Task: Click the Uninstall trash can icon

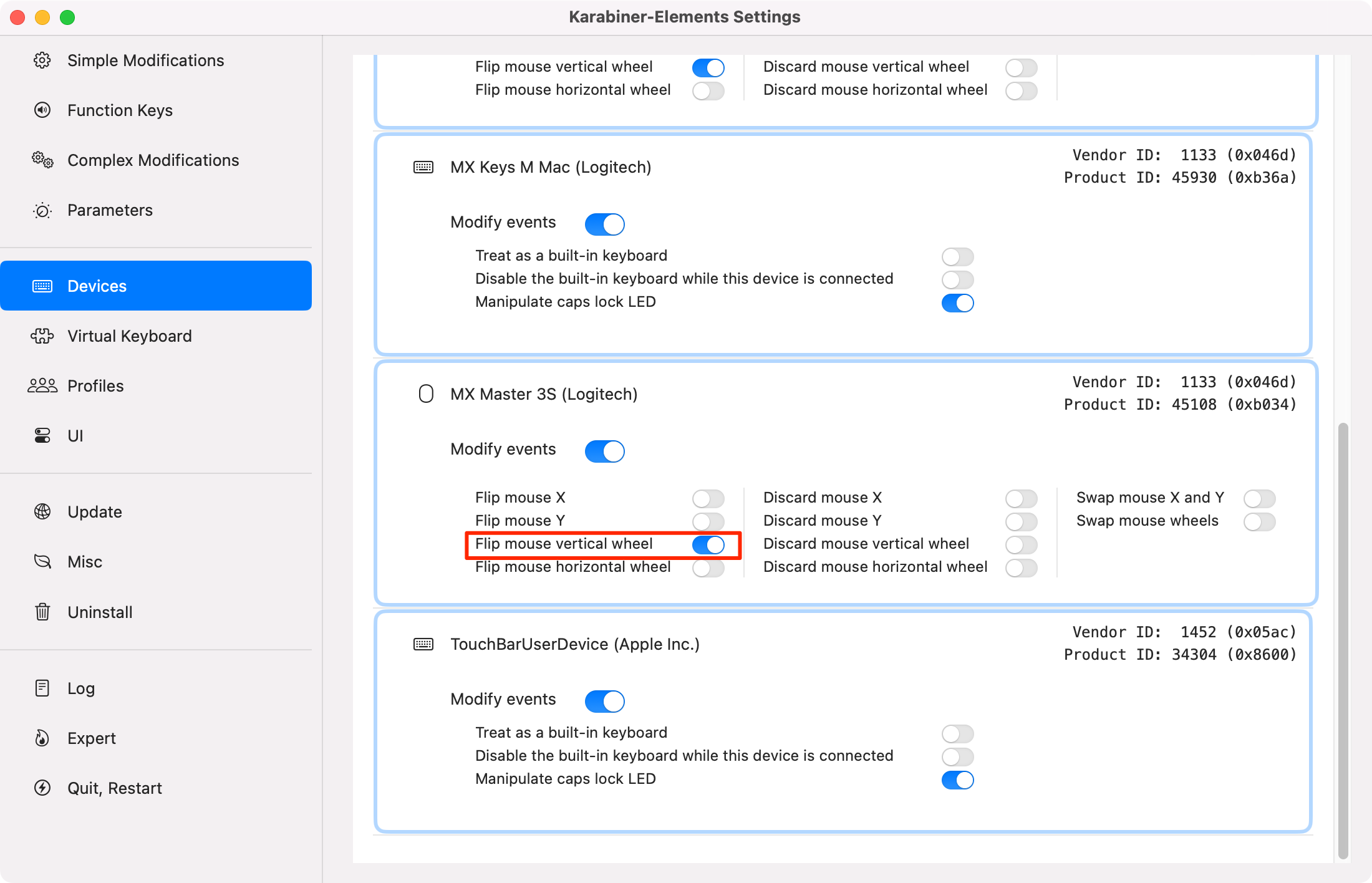Action: [42, 612]
